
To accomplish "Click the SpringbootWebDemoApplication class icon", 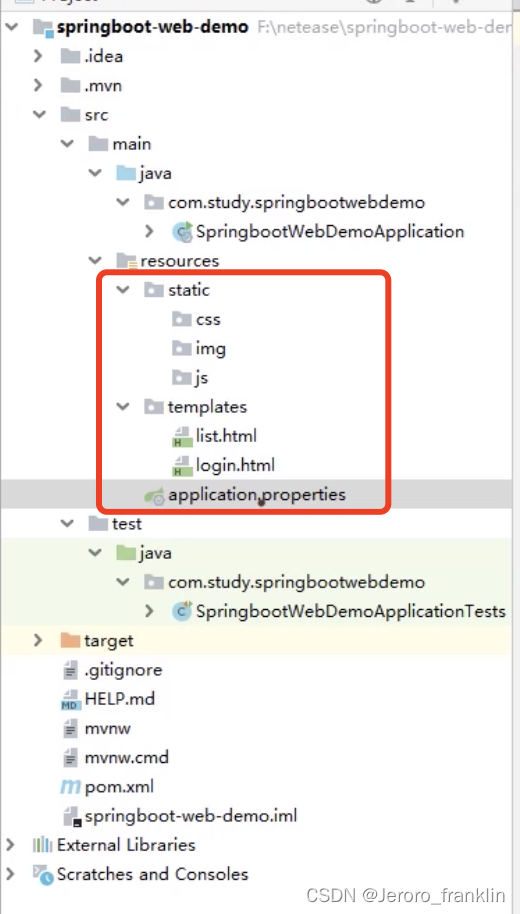I will coord(182,231).
